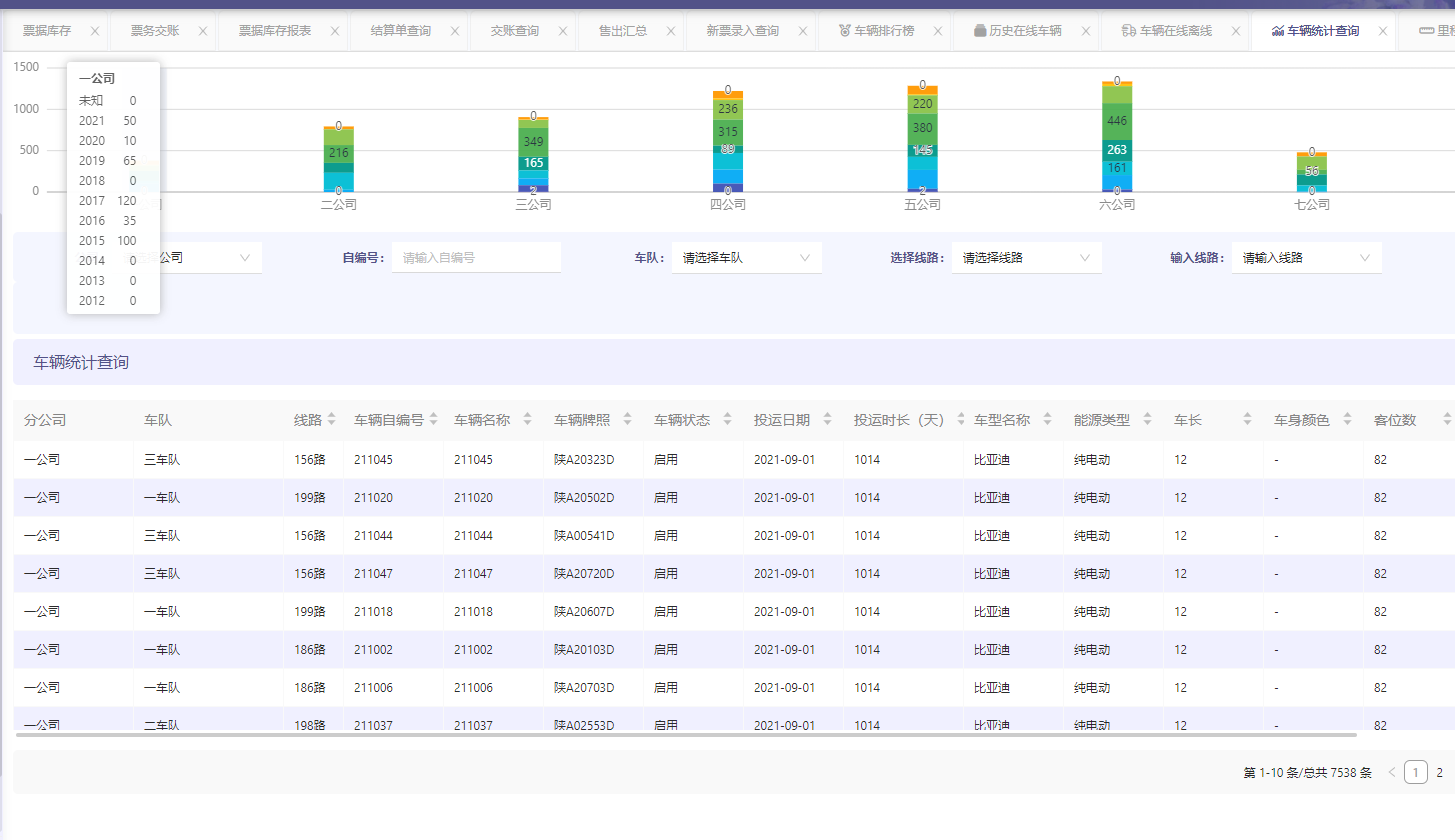This screenshot has height=840, width=1455.
Task: Sort by 投运时长（天） column
Action: 961,420
